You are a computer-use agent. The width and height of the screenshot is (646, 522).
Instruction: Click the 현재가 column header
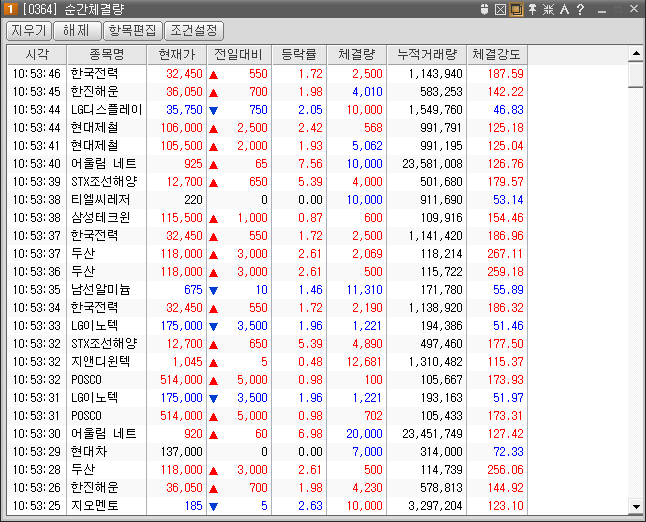point(177,55)
